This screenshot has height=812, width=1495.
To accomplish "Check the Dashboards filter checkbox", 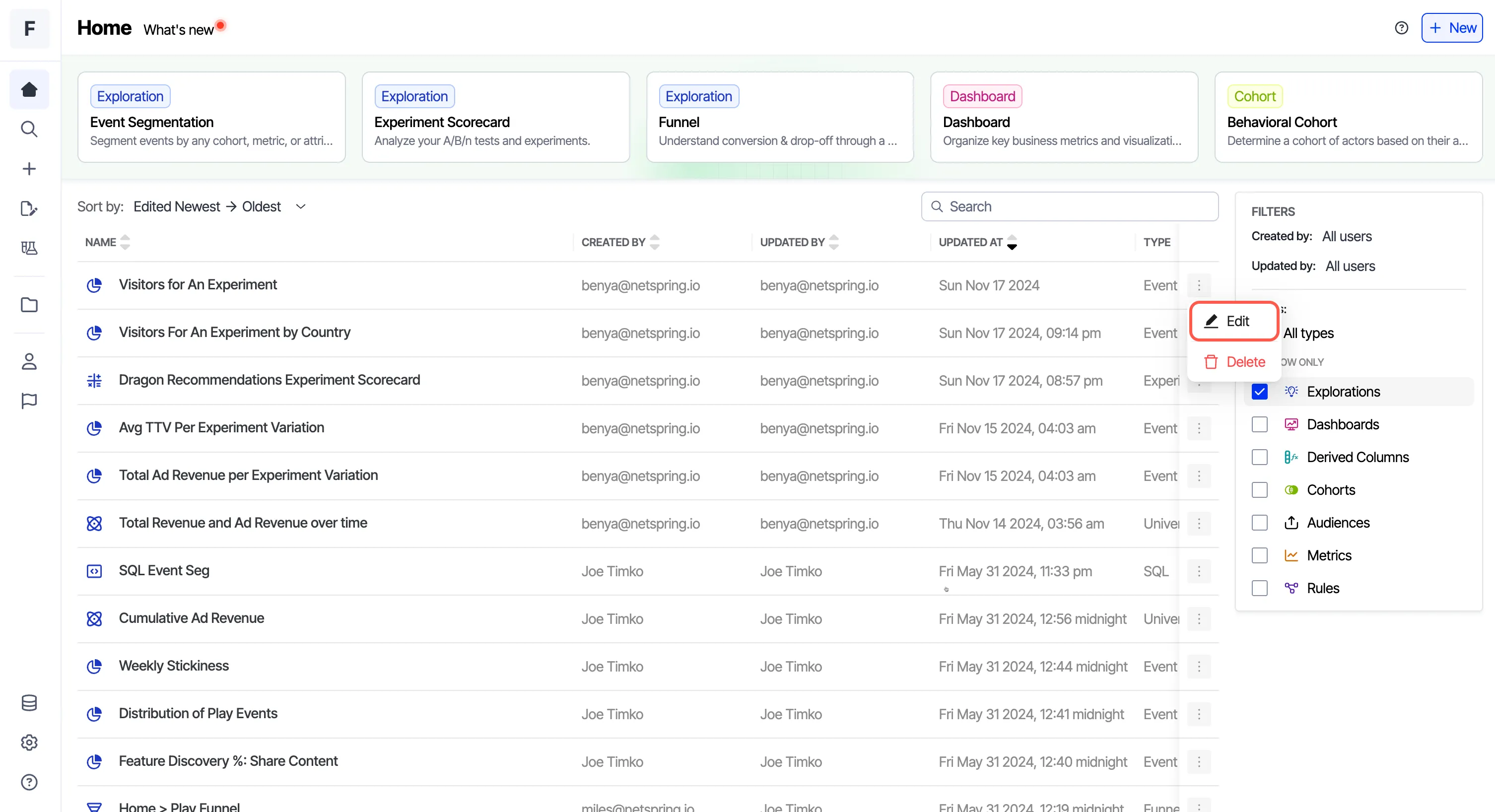I will click(x=1259, y=424).
